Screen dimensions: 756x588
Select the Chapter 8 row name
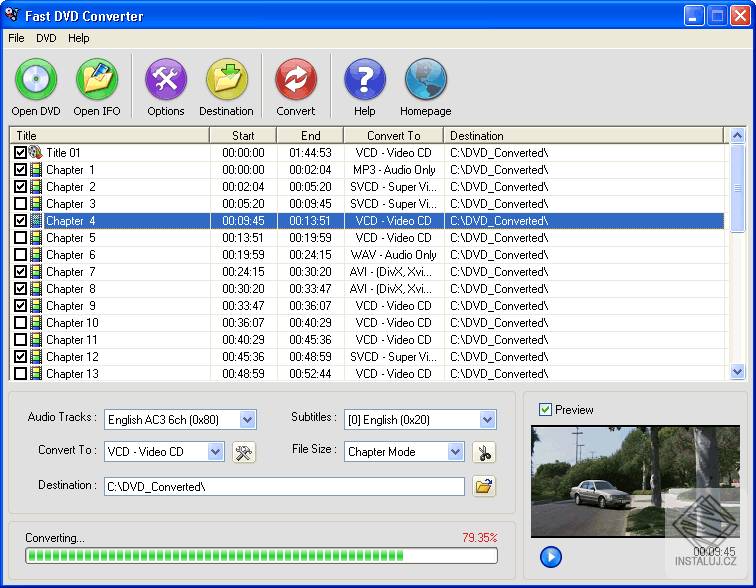tap(70, 289)
